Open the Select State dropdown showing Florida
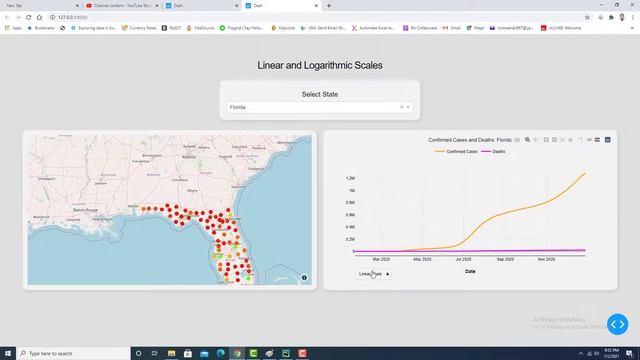Screen dimensions: 640x360 (320, 107)
